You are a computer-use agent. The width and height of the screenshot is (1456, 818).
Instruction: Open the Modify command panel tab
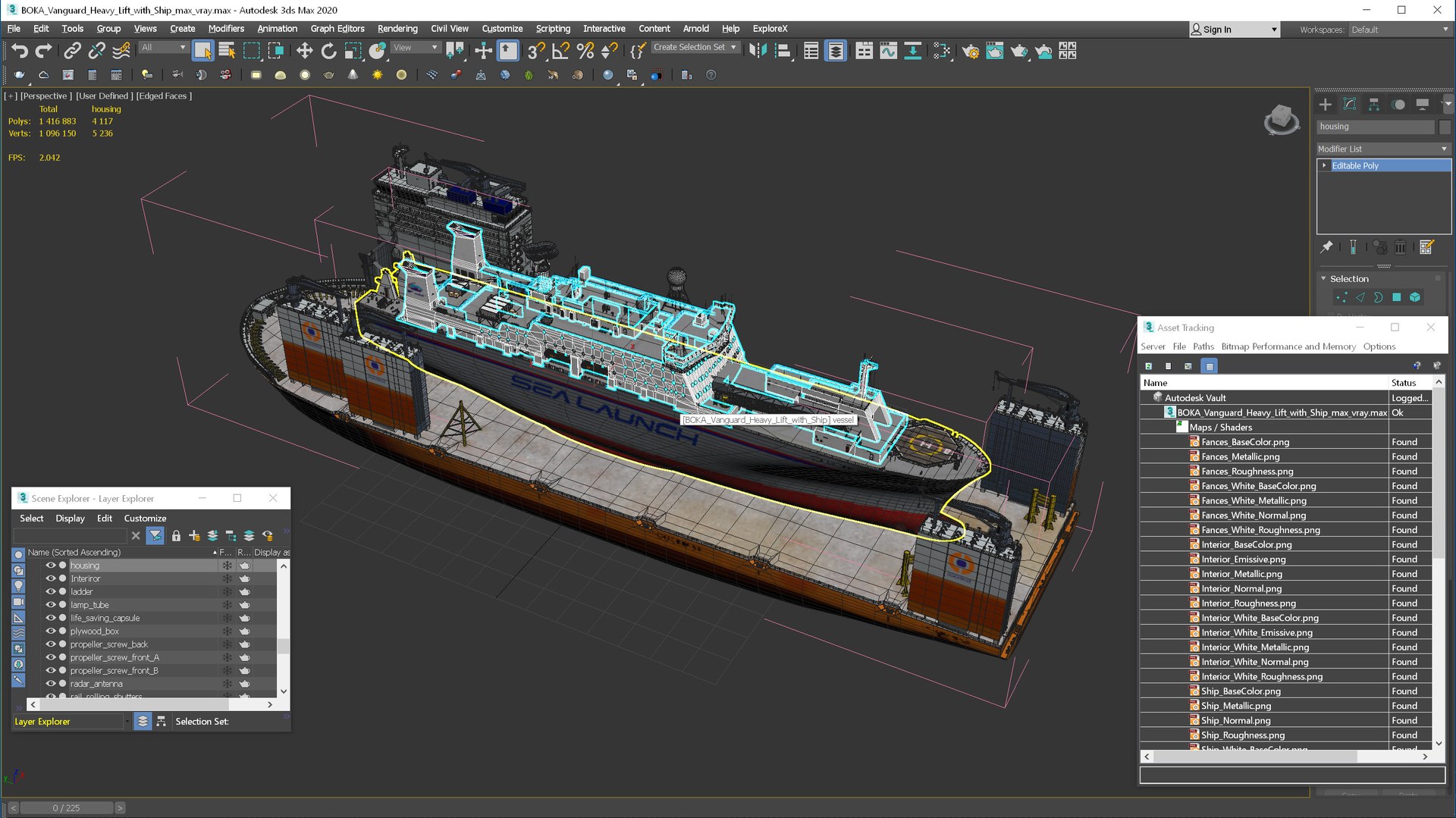1349,104
